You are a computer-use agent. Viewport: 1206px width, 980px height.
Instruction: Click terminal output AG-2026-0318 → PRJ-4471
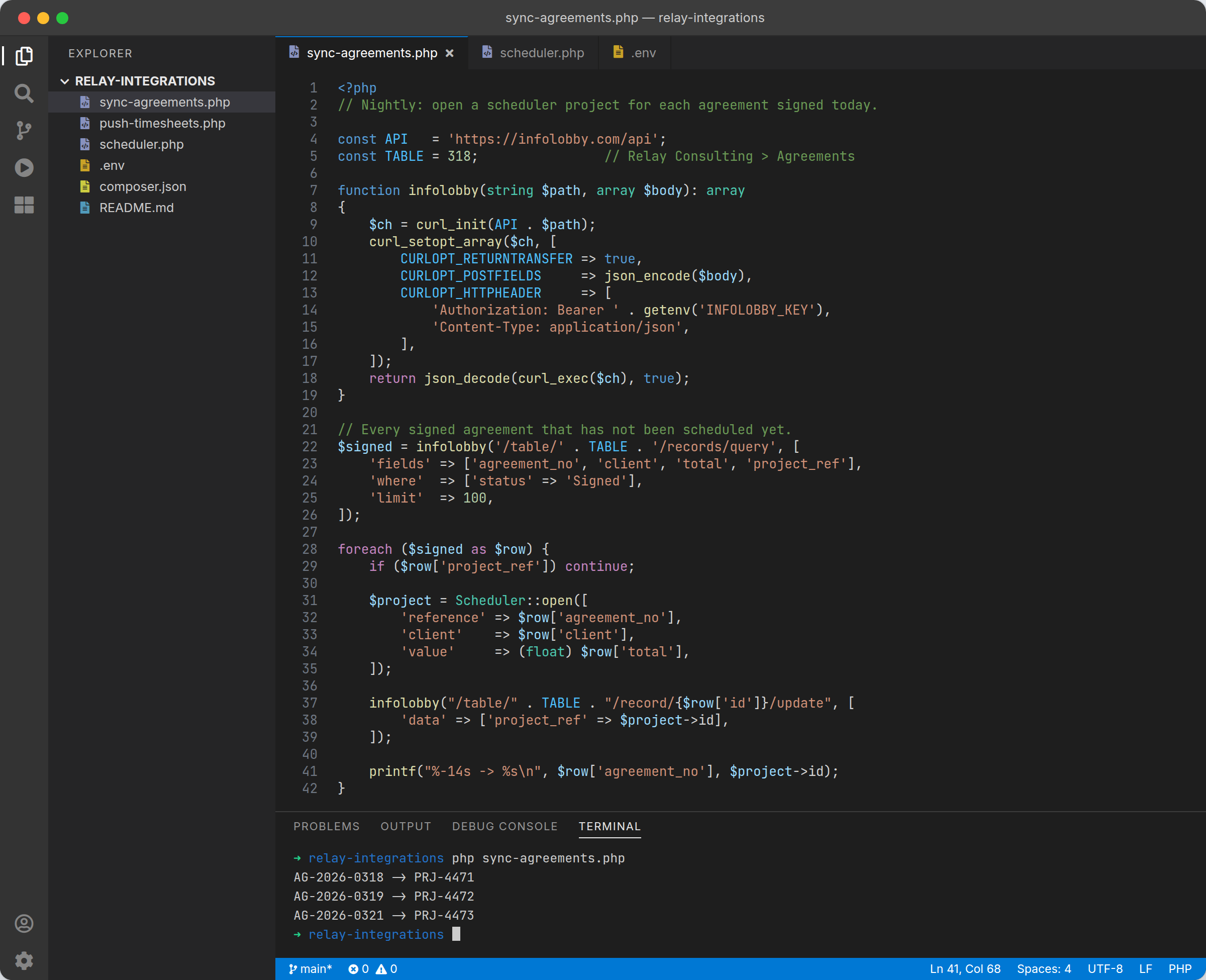click(384, 877)
